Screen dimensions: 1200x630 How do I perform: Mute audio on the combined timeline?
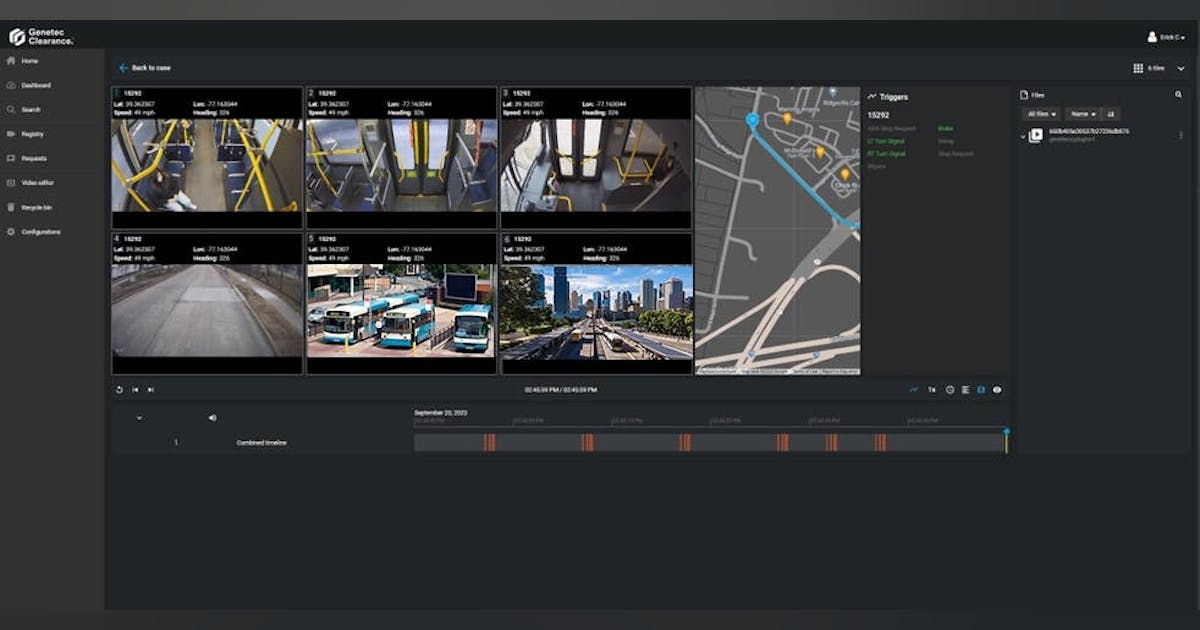tap(210, 417)
